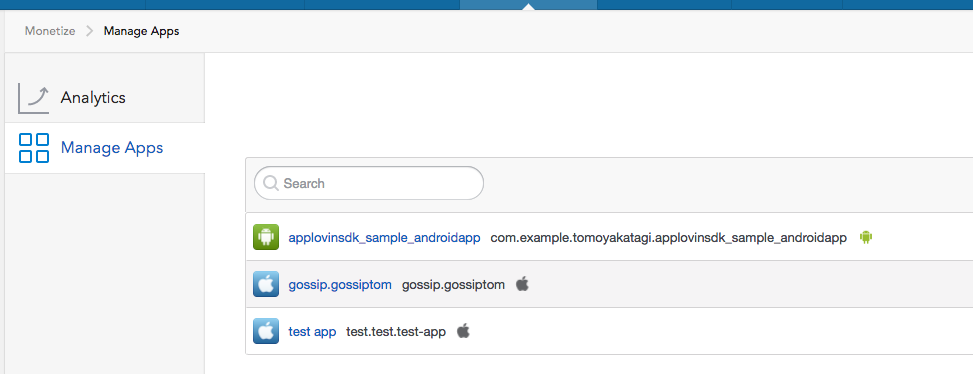
Task: Click Manage Apps in the breadcrumb trail
Action: 141,31
